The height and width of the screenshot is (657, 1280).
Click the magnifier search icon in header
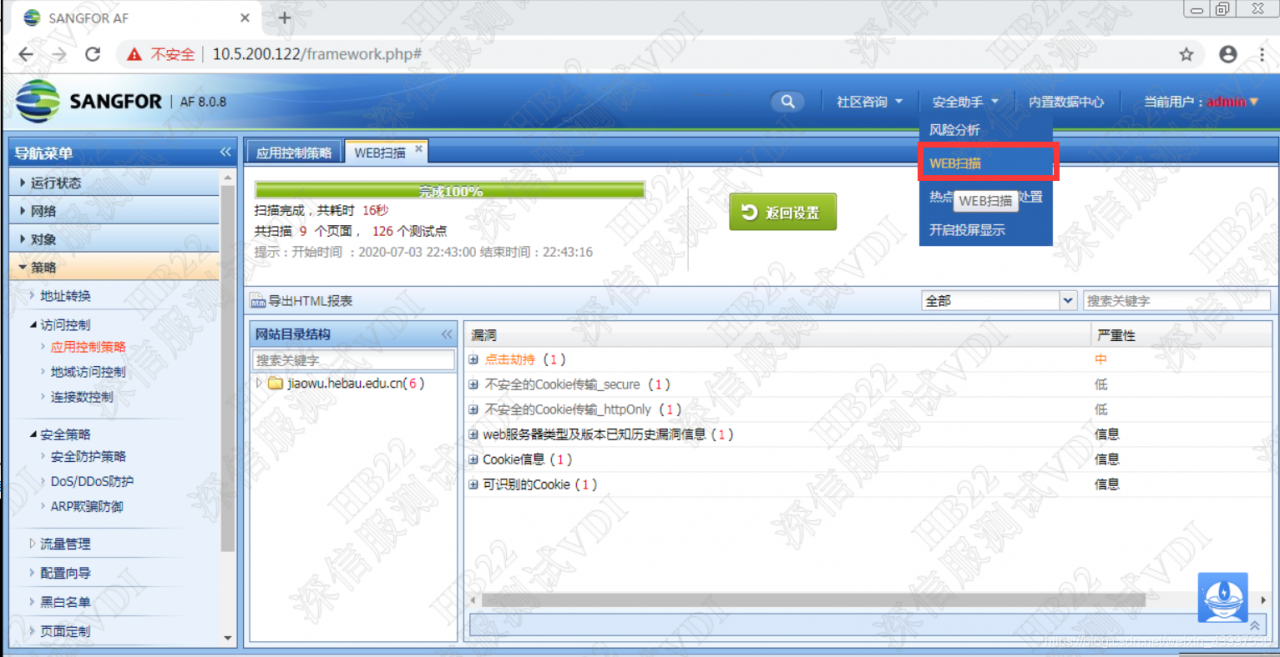[788, 102]
